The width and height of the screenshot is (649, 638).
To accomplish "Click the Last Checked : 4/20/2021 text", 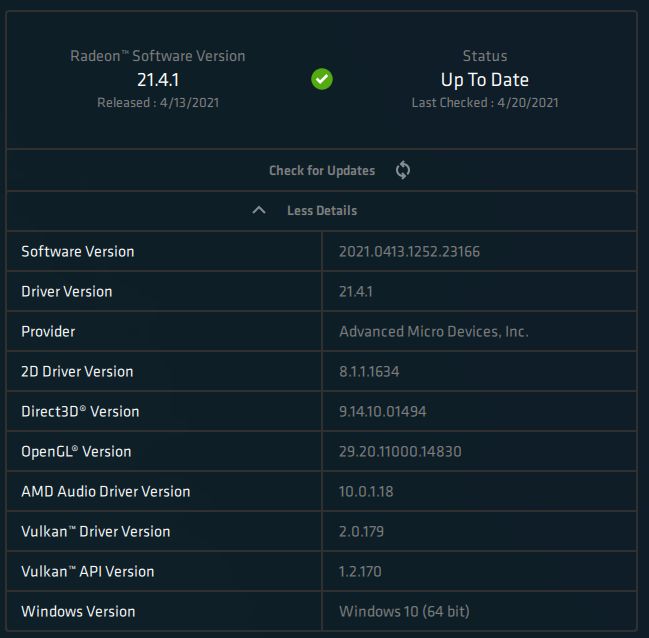I will (485, 103).
